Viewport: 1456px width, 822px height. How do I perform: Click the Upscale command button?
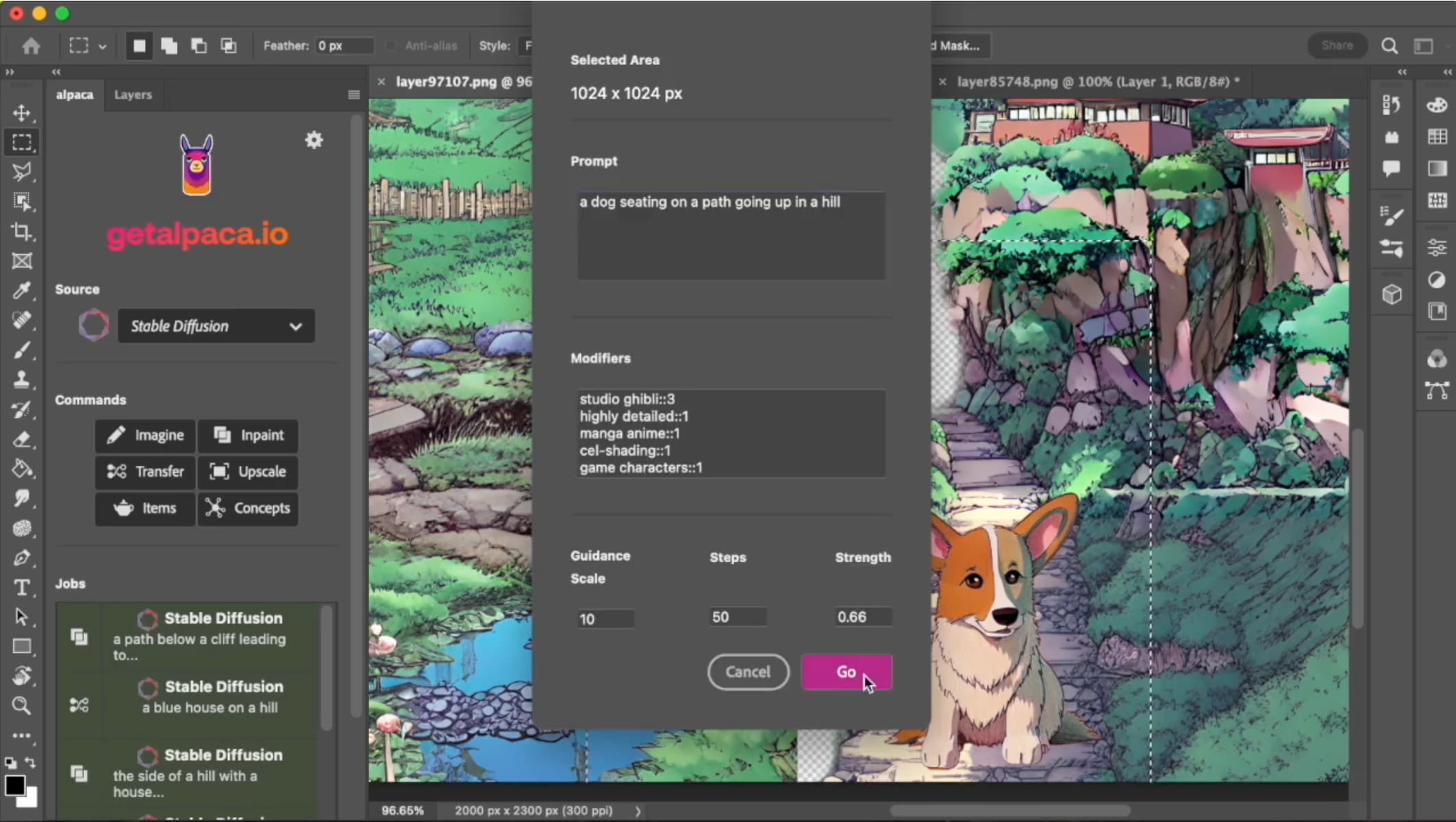[248, 471]
